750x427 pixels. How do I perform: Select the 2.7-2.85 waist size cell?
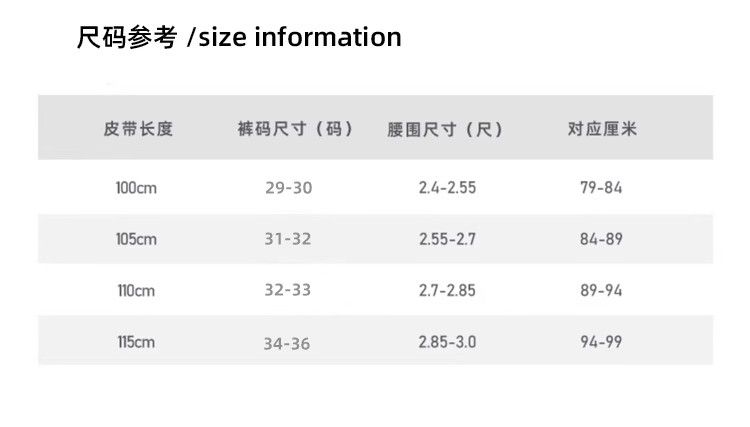coord(447,291)
